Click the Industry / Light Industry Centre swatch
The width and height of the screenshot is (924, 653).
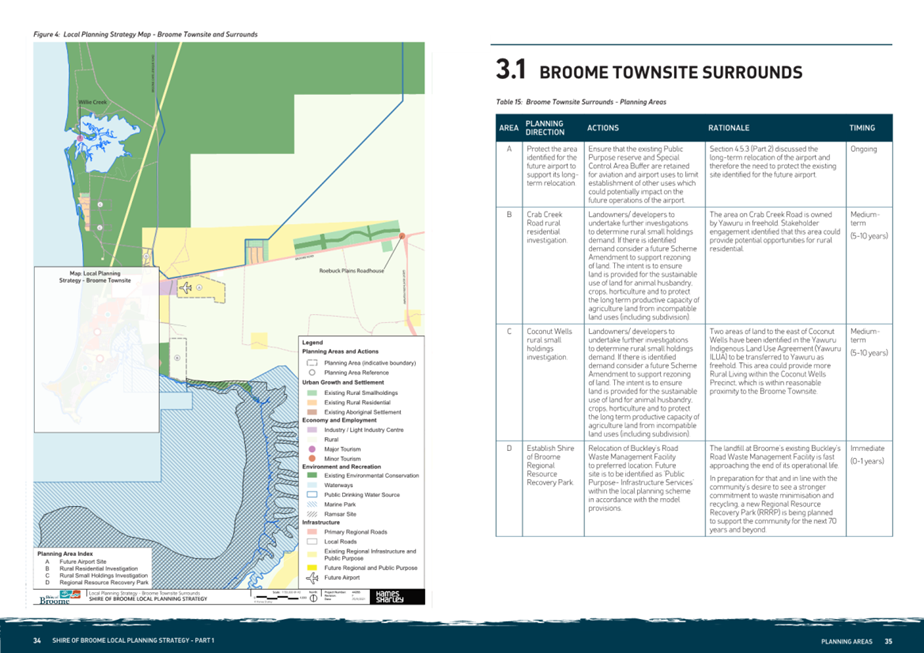coord(312,430)
